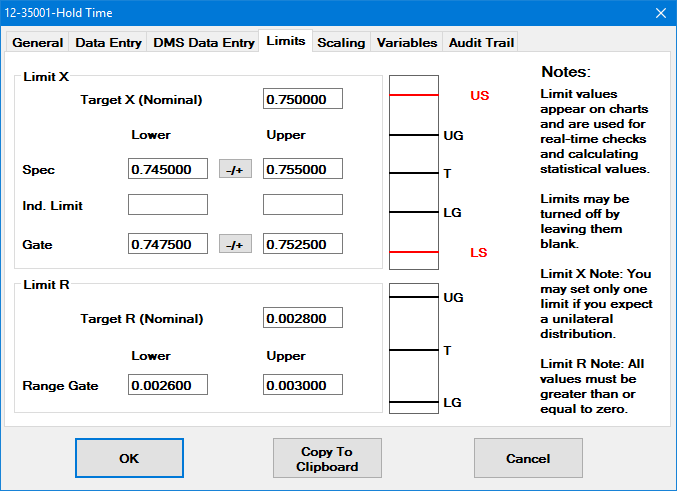Screen dimensions: 677x491
Task: Open the Audit Trail tab
Action: tap(481, 43)
